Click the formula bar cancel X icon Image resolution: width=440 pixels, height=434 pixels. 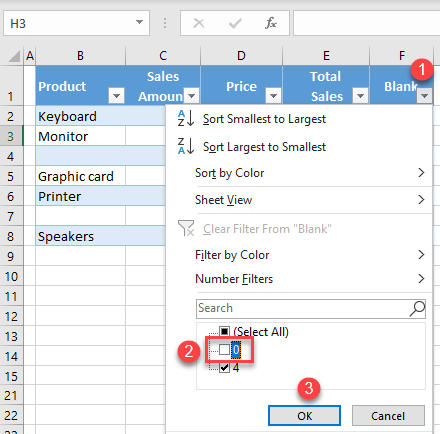click(199, 23)
